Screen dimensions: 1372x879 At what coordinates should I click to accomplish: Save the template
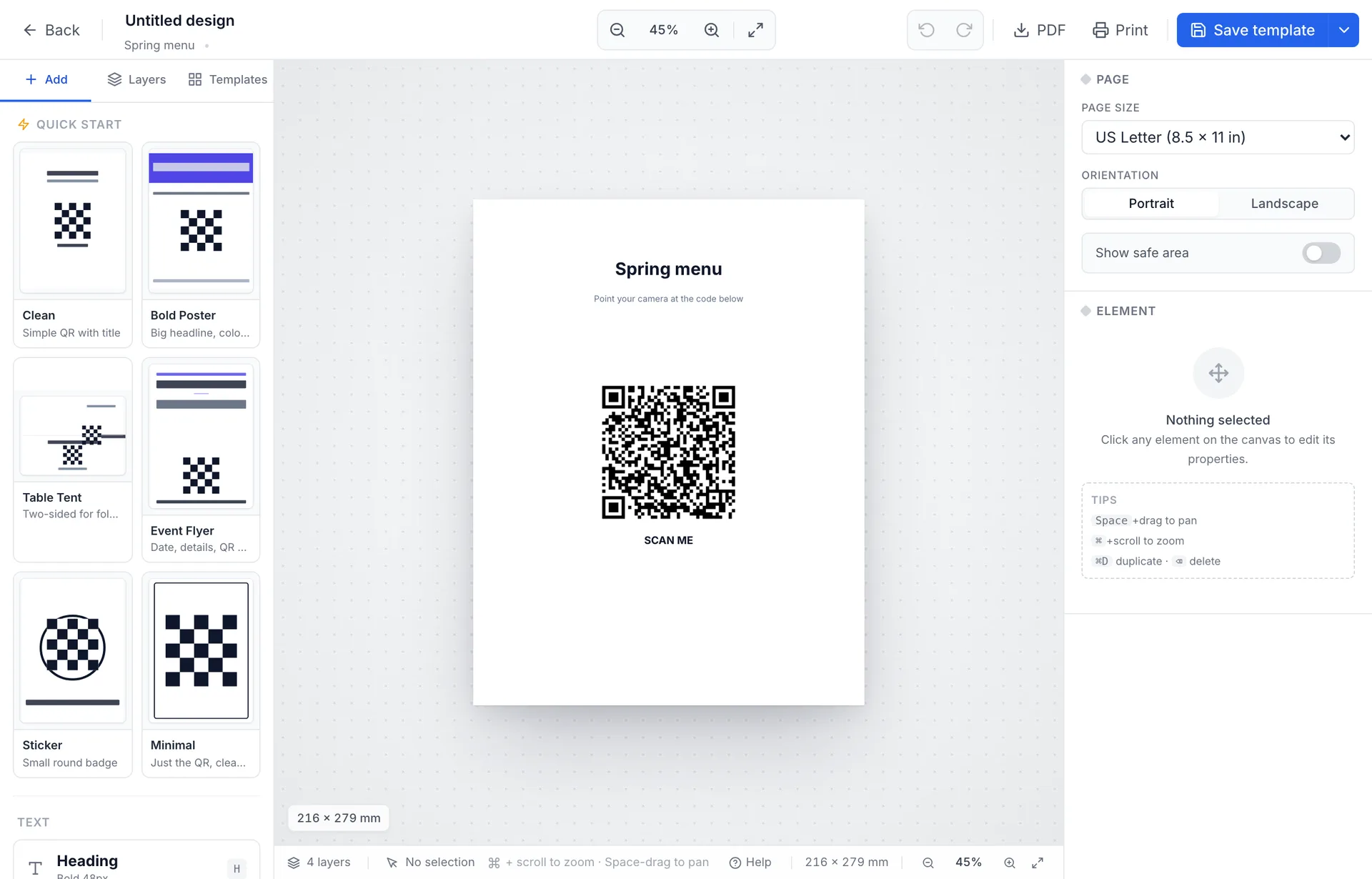click(1253, 30)
